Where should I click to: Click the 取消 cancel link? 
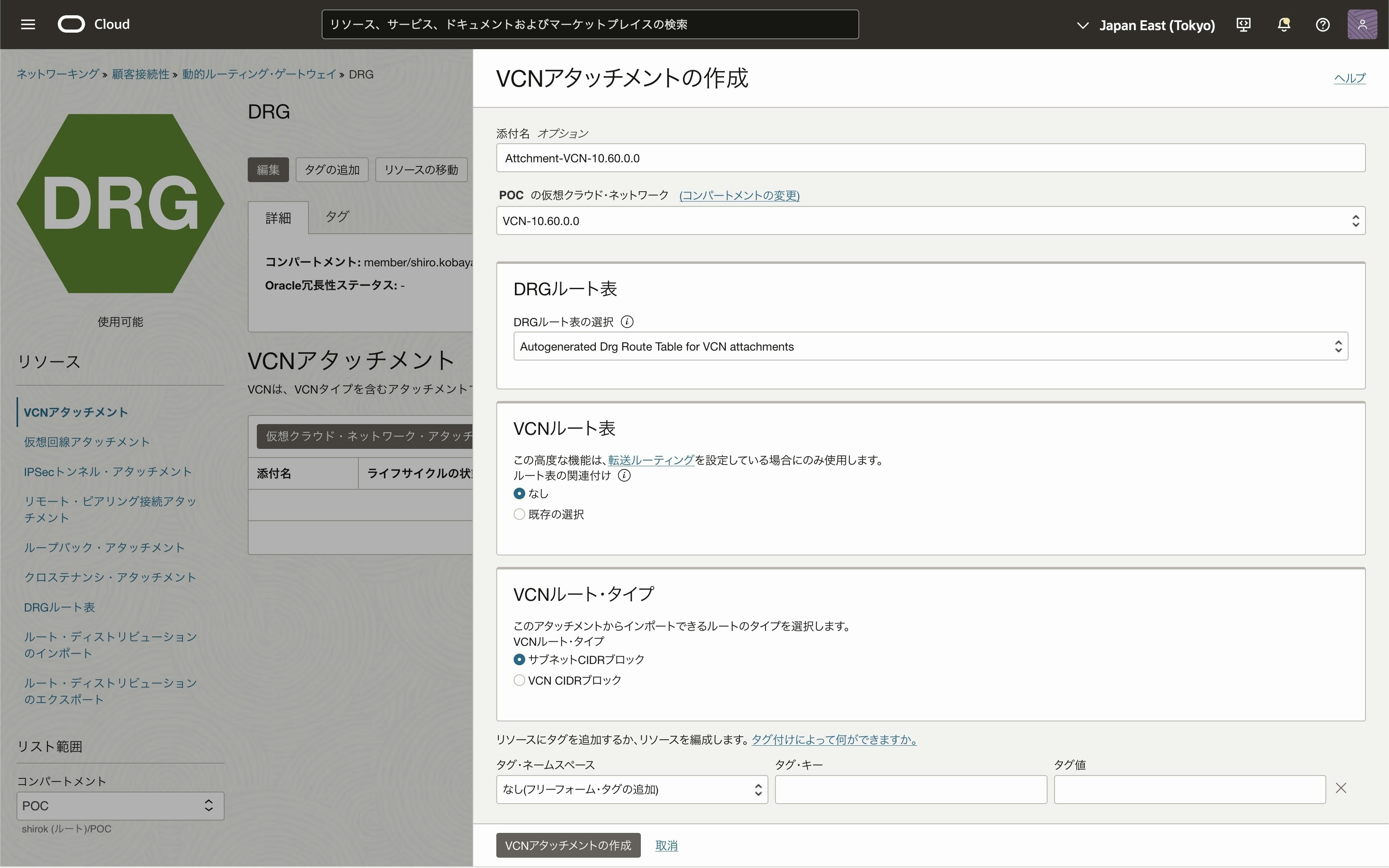tap(666, 846)
